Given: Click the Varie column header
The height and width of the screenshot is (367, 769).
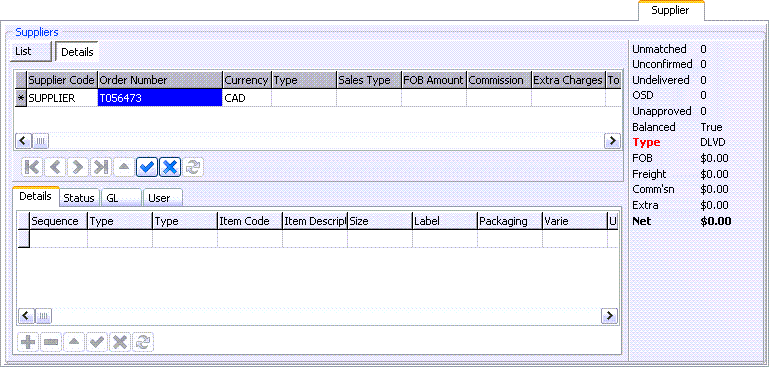Looking at the screenshot, I should pos(575,221).
